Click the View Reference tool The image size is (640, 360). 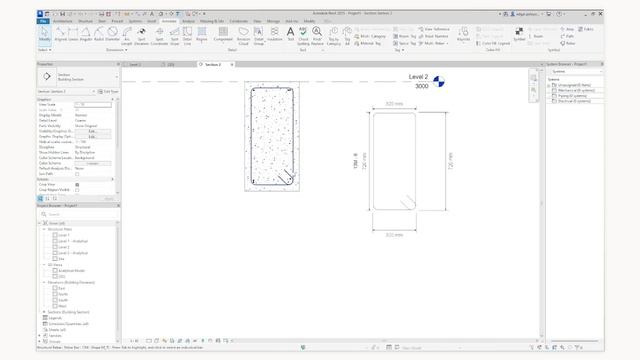(434, 29)
